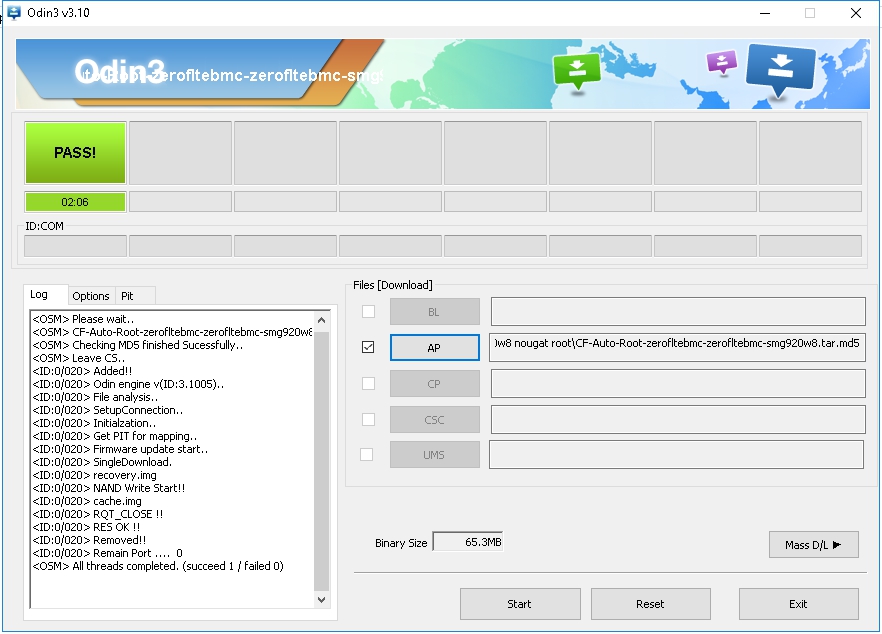The width and height of the screenshot is (882, 634).
Task: Click log line 'Leave CS..'
Action: click(79, 358)
